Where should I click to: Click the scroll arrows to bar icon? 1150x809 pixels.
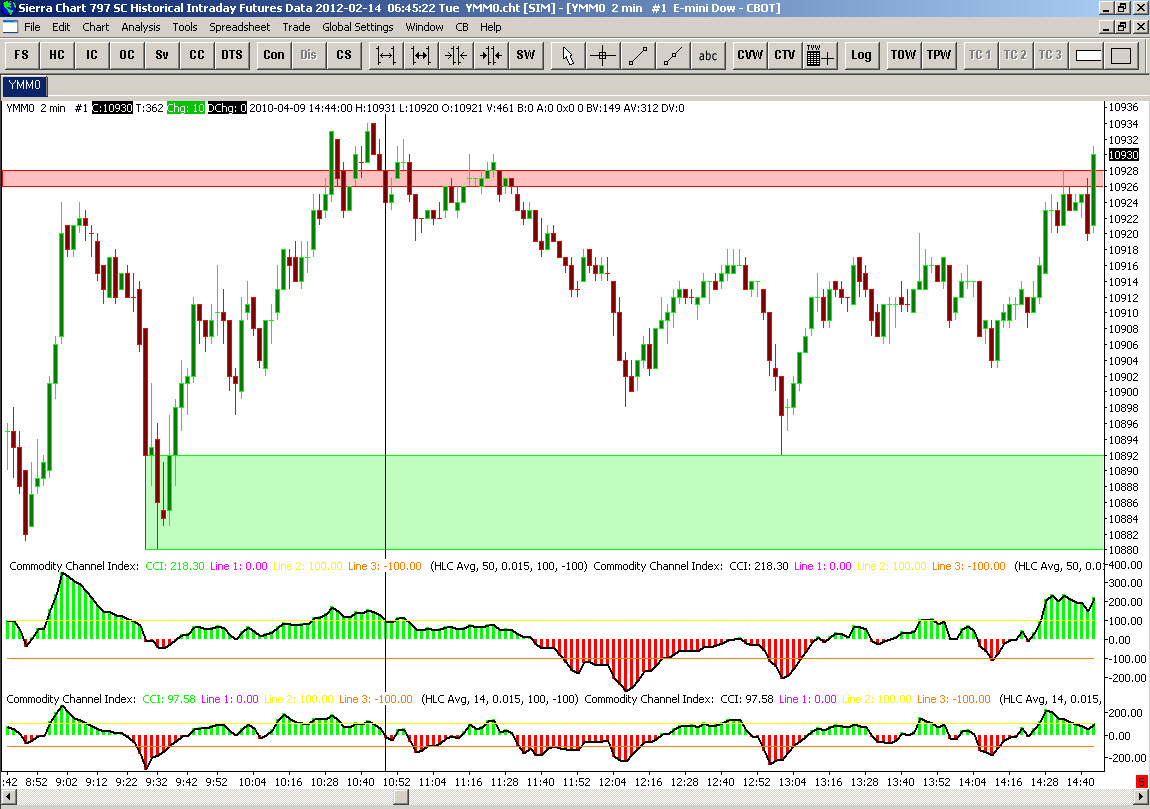[491, 55]
